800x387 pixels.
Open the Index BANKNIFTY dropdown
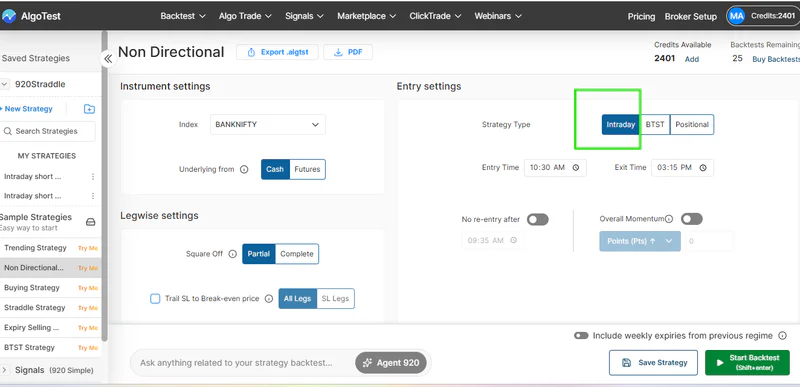pos(268,124)
